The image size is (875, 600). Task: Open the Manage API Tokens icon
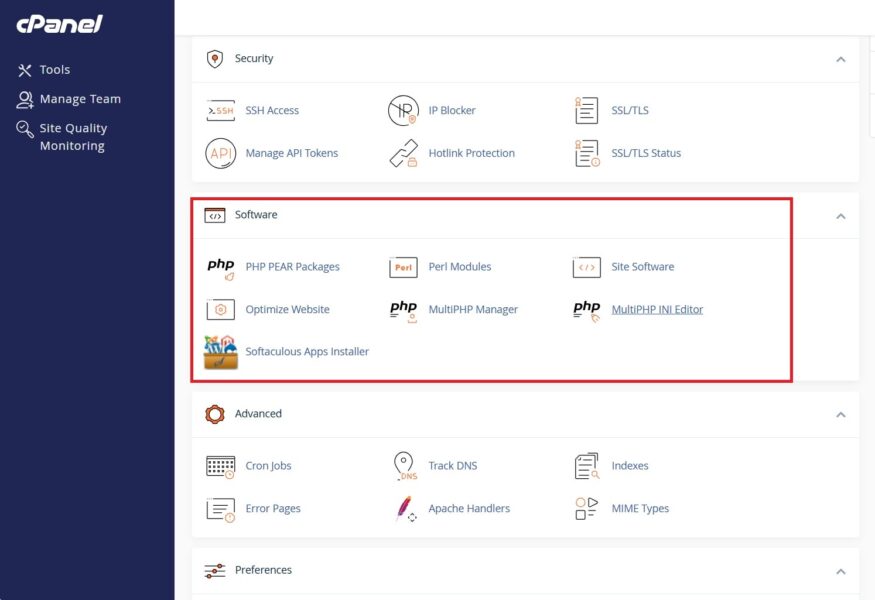[221, 153]
